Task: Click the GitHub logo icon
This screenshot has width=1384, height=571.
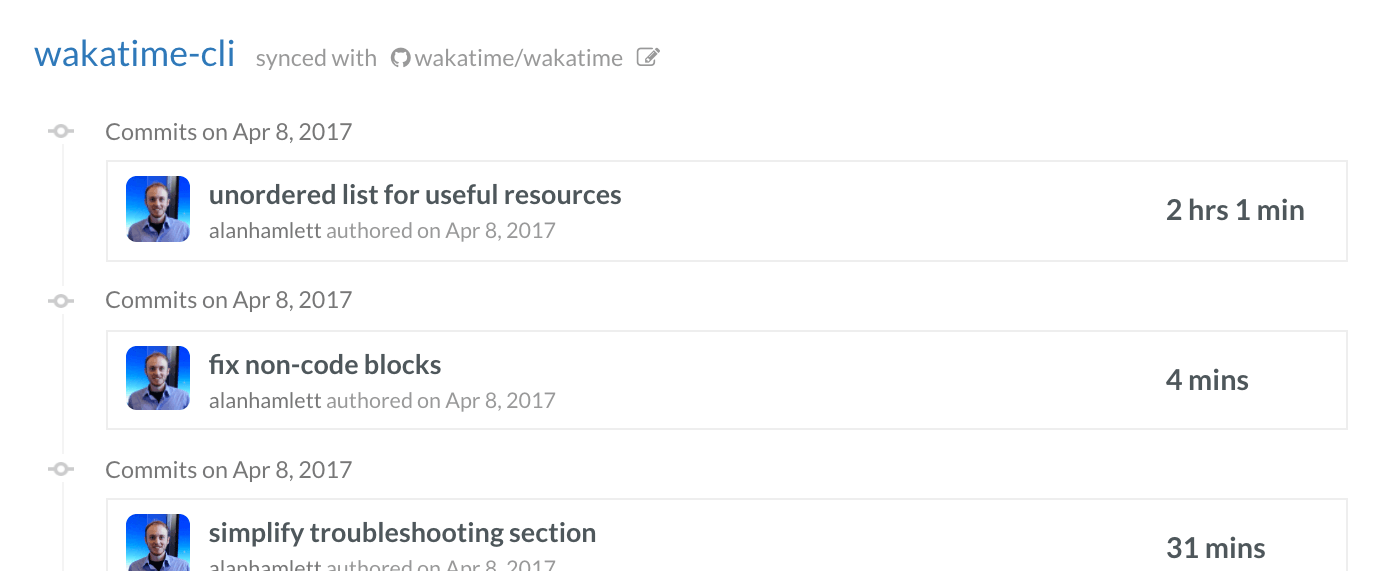Action: pyautogui.click(x=401, y=58)
